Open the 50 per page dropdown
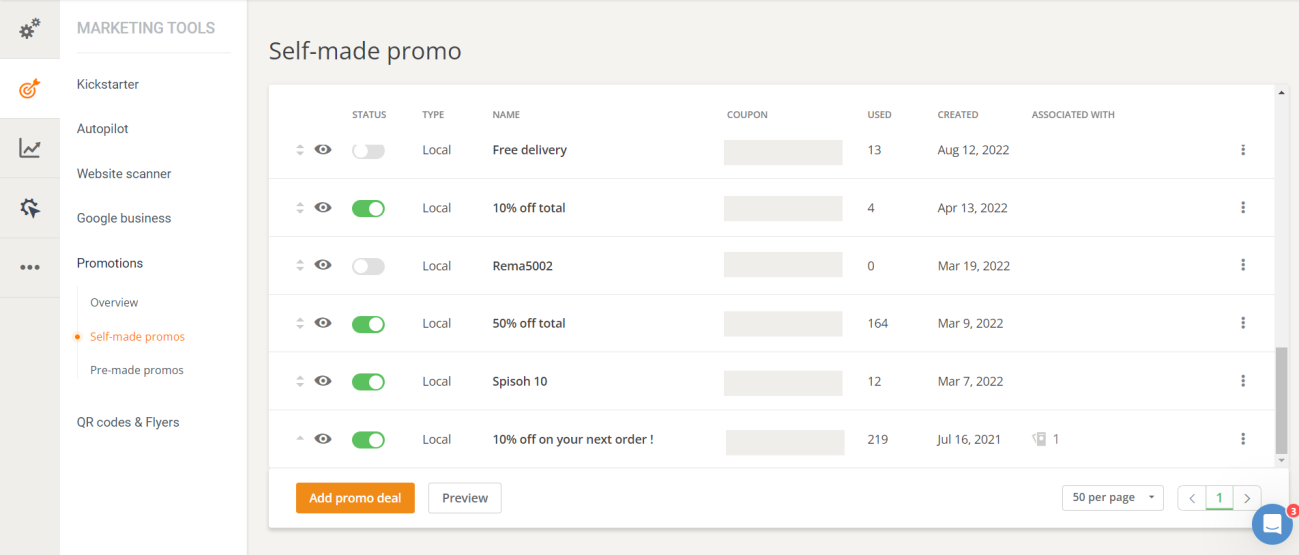This screenshot has height=555, width=1299. (1112, 497)
